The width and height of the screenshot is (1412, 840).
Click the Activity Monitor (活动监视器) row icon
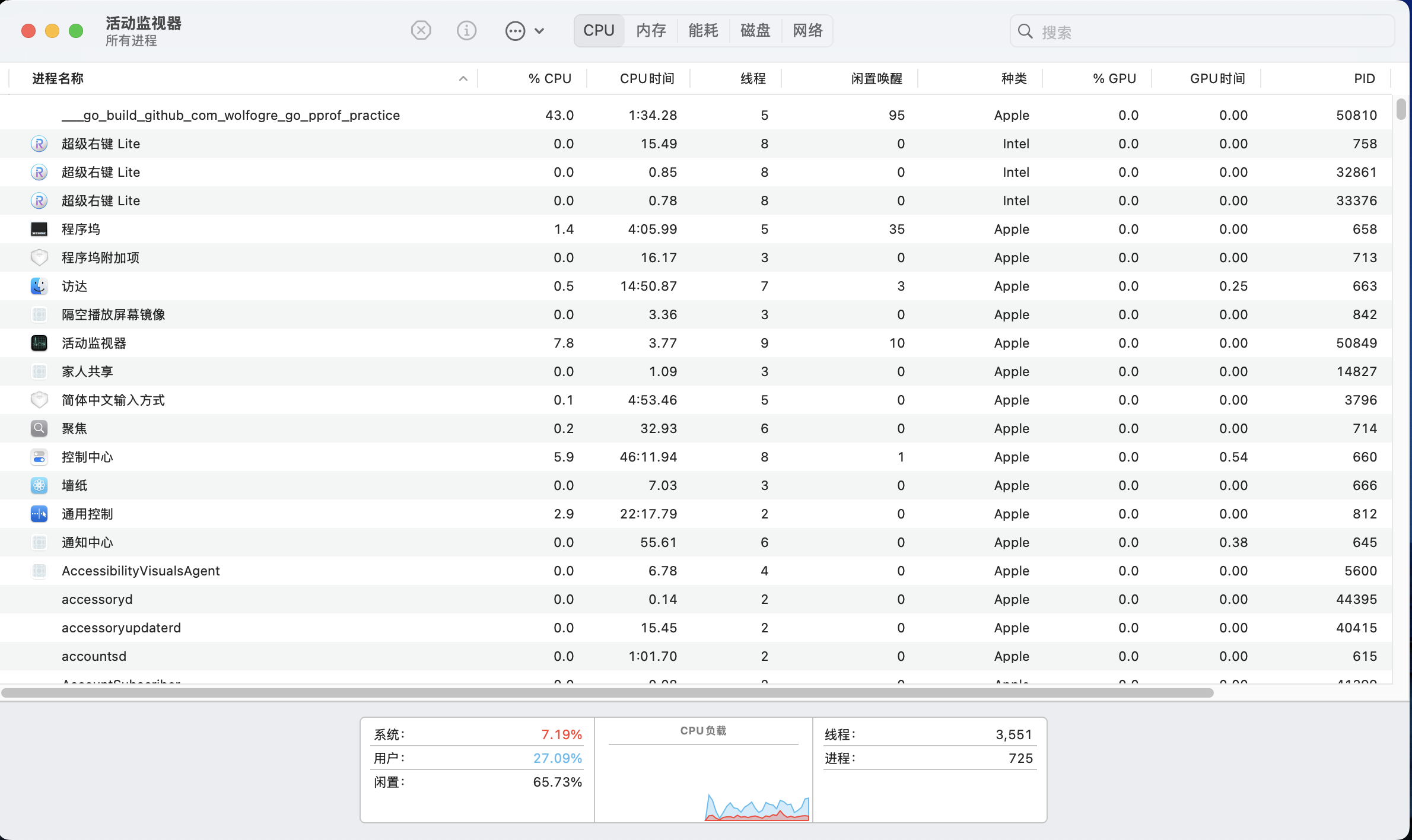(39, 343)
